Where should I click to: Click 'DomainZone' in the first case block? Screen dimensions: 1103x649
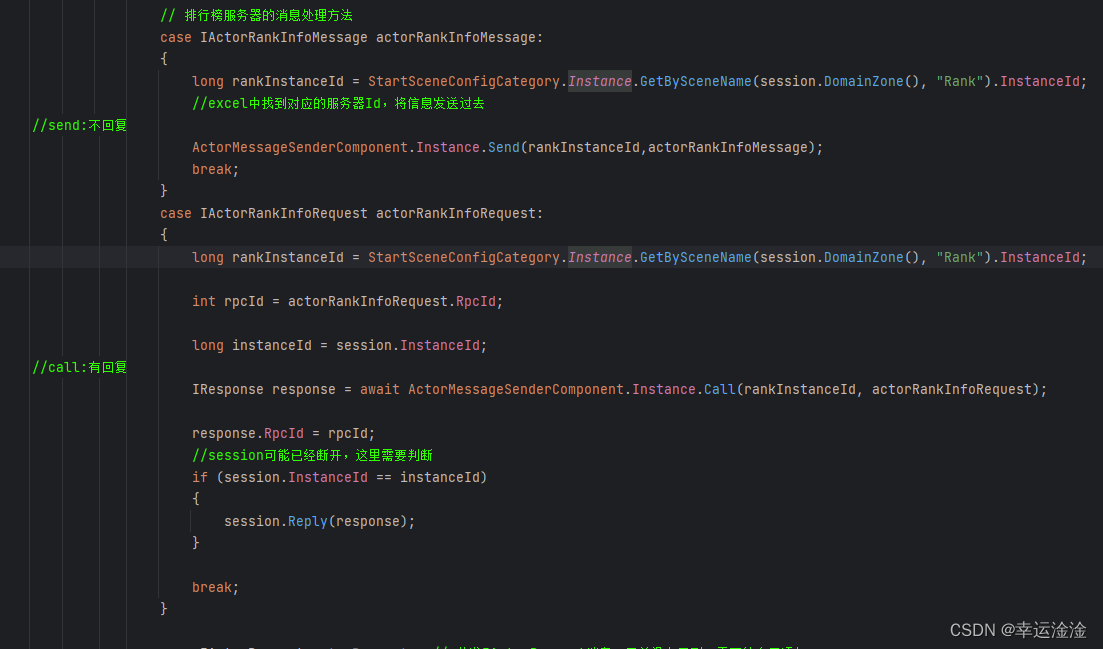tap(864, 82)
